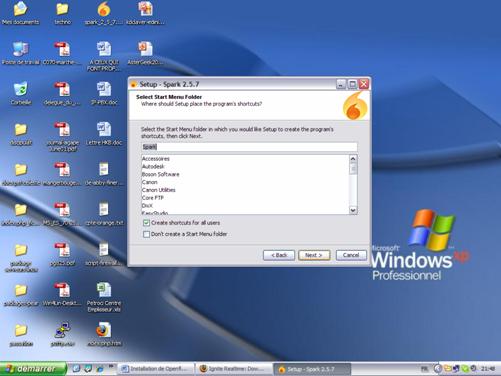
Task: Select DivX in folder list
Action: click(147, 205)
